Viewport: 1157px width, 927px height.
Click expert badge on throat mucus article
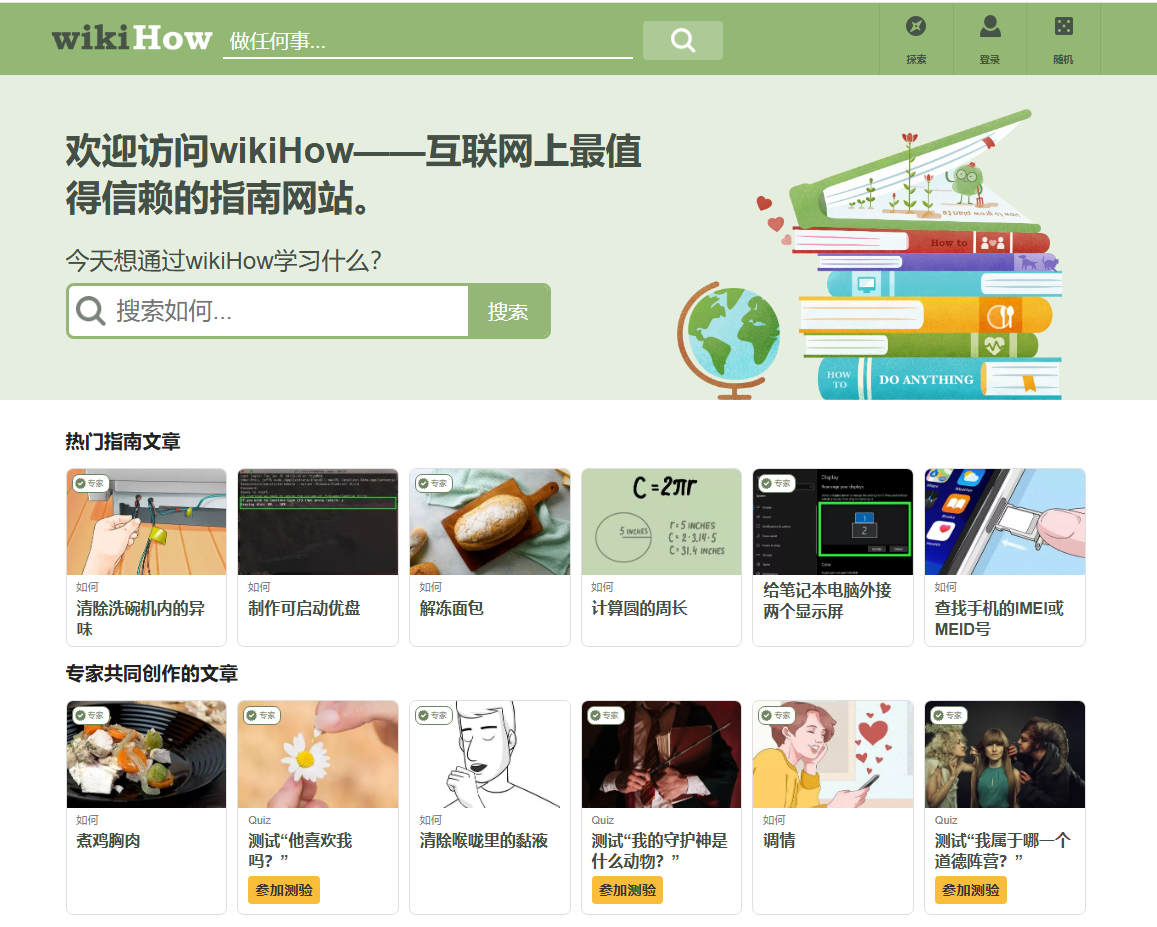[433, 715]
